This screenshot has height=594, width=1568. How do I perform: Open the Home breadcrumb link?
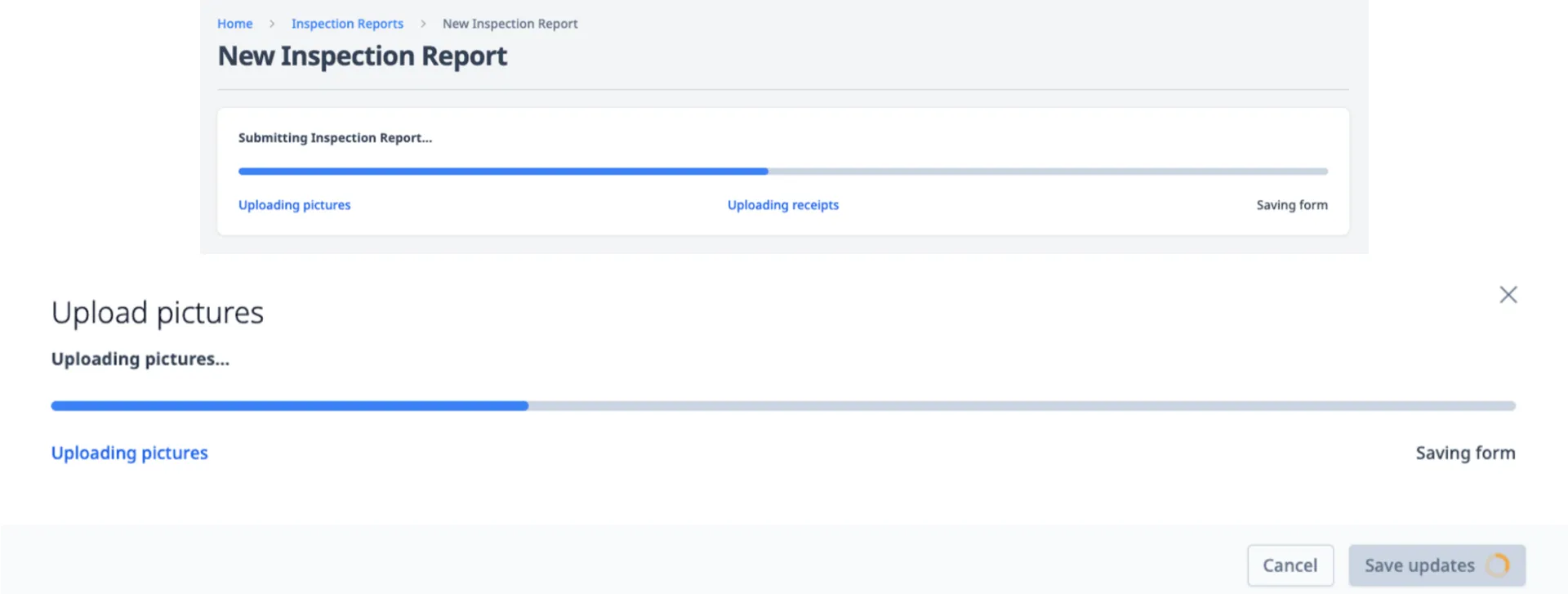(x=234, y=24)
